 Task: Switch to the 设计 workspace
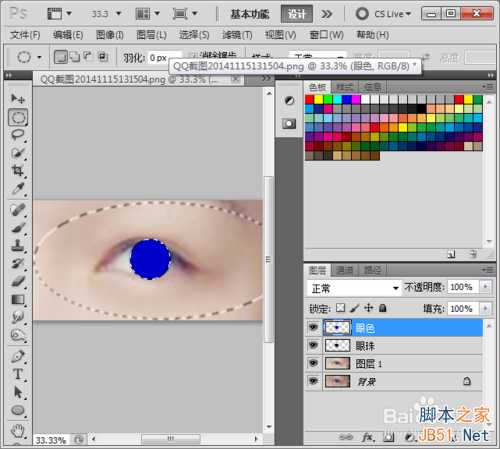pyautogui.click(x=296, y=14)
